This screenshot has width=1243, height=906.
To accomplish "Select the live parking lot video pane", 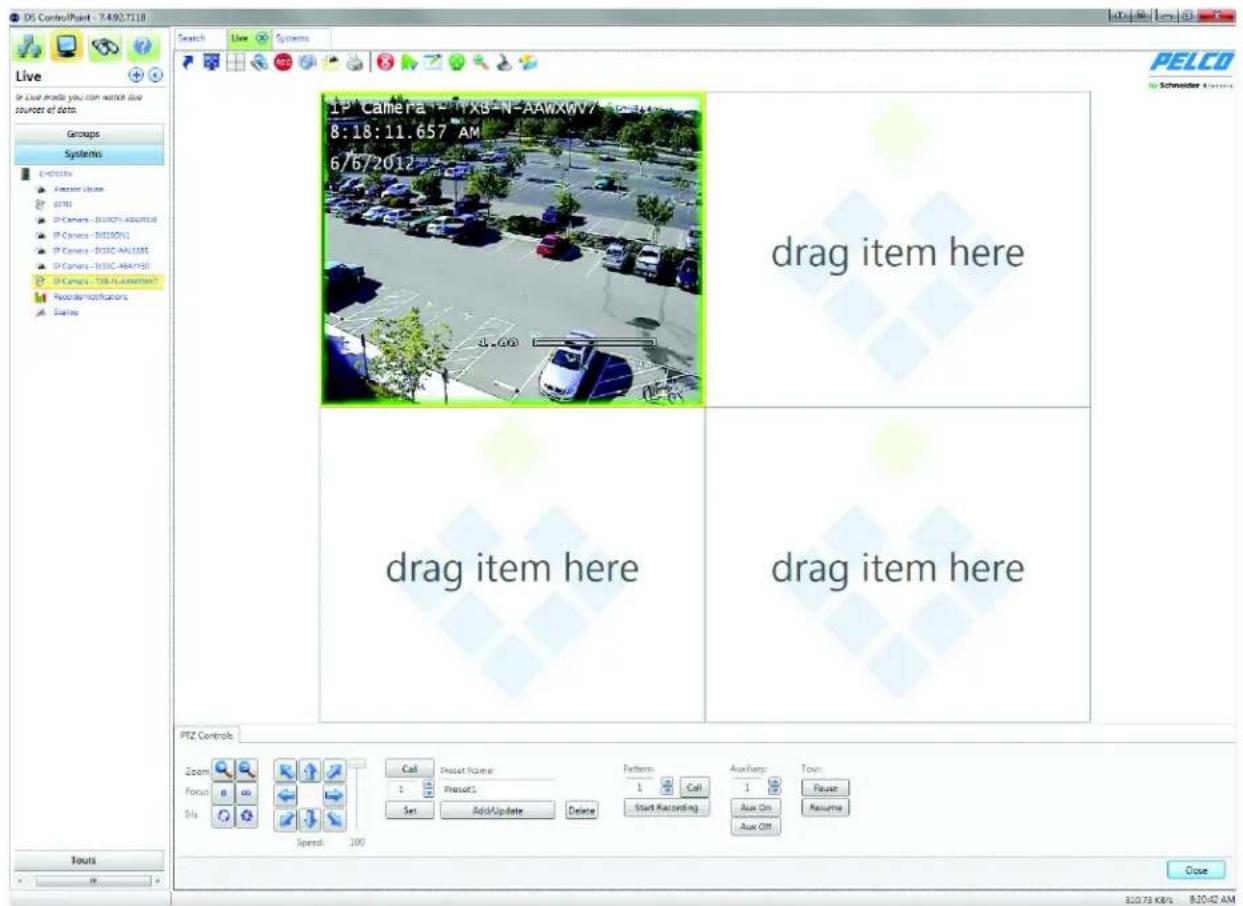I will [x=512, y=249].
